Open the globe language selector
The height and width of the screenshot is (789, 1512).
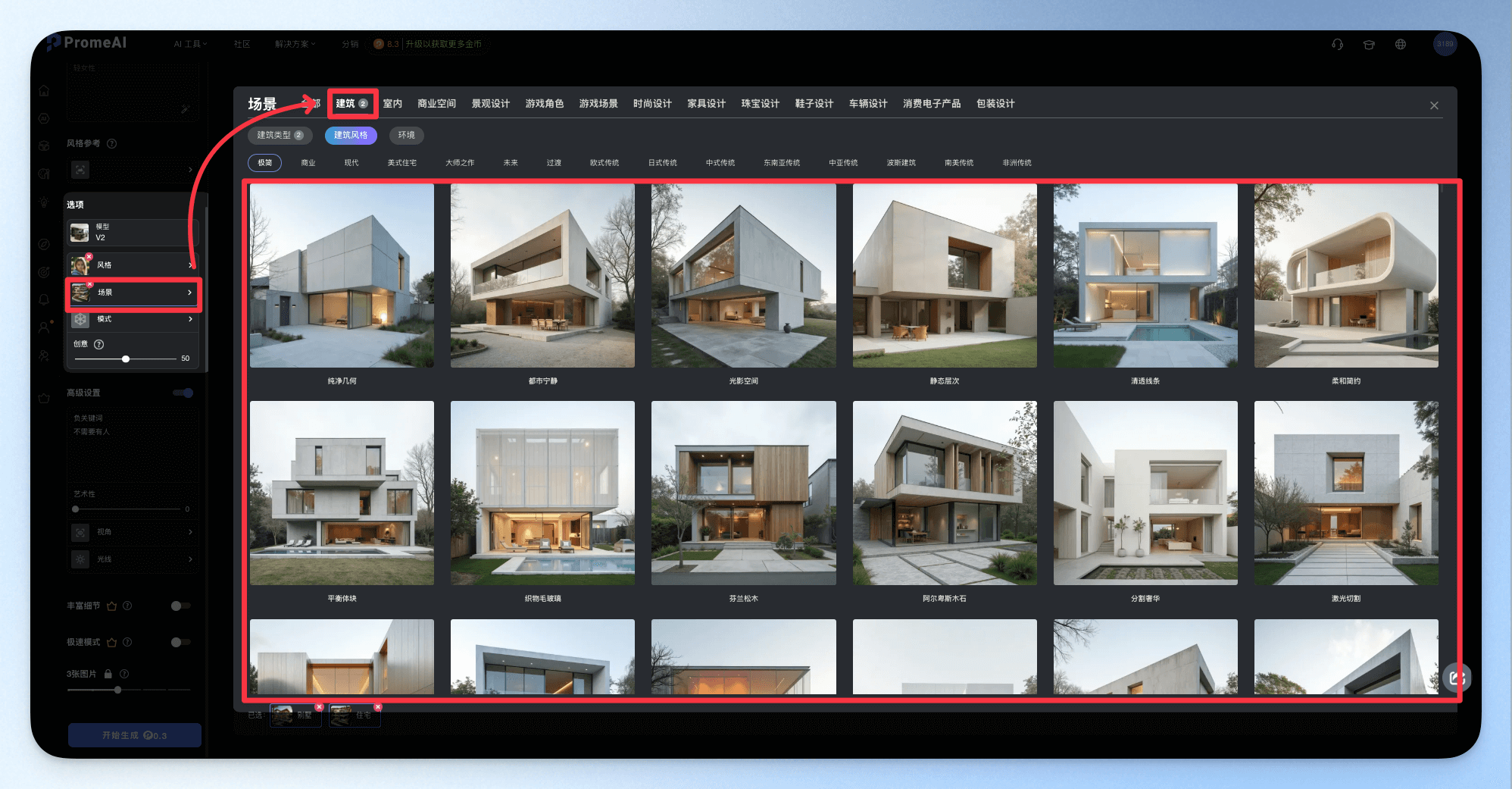(x=1401, y=45)
